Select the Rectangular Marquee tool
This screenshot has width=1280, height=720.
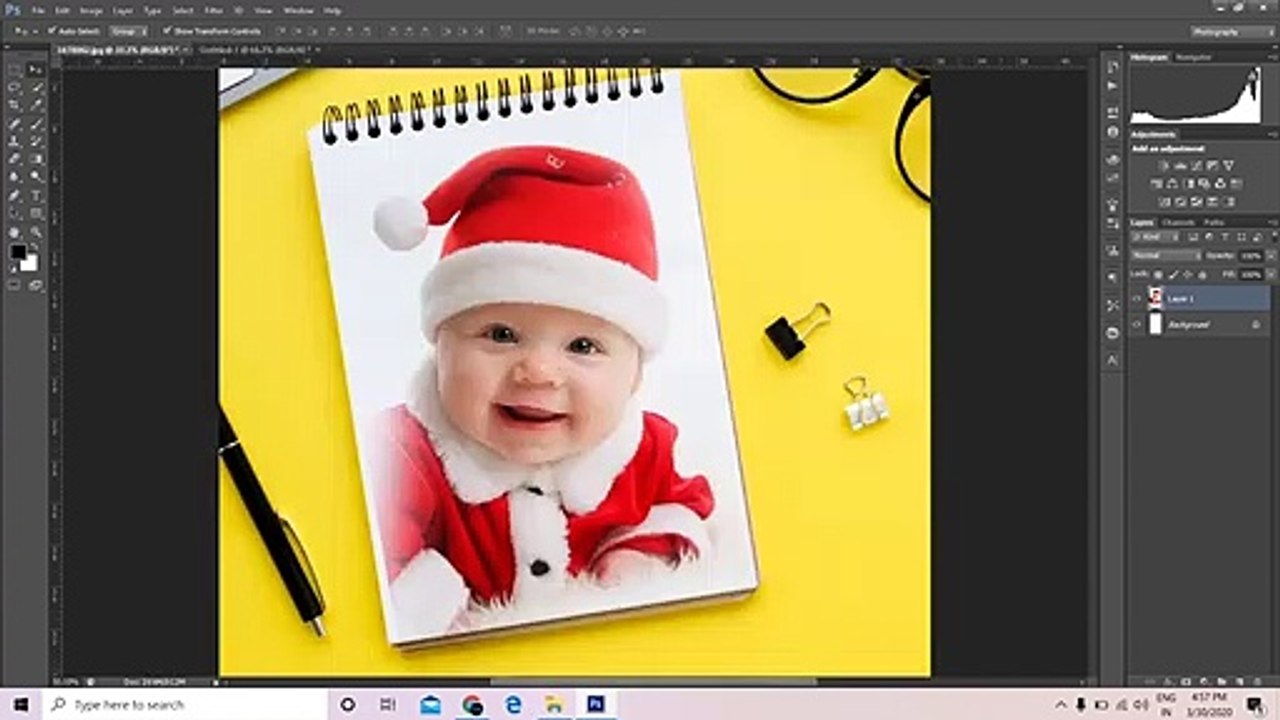(14, 69)
